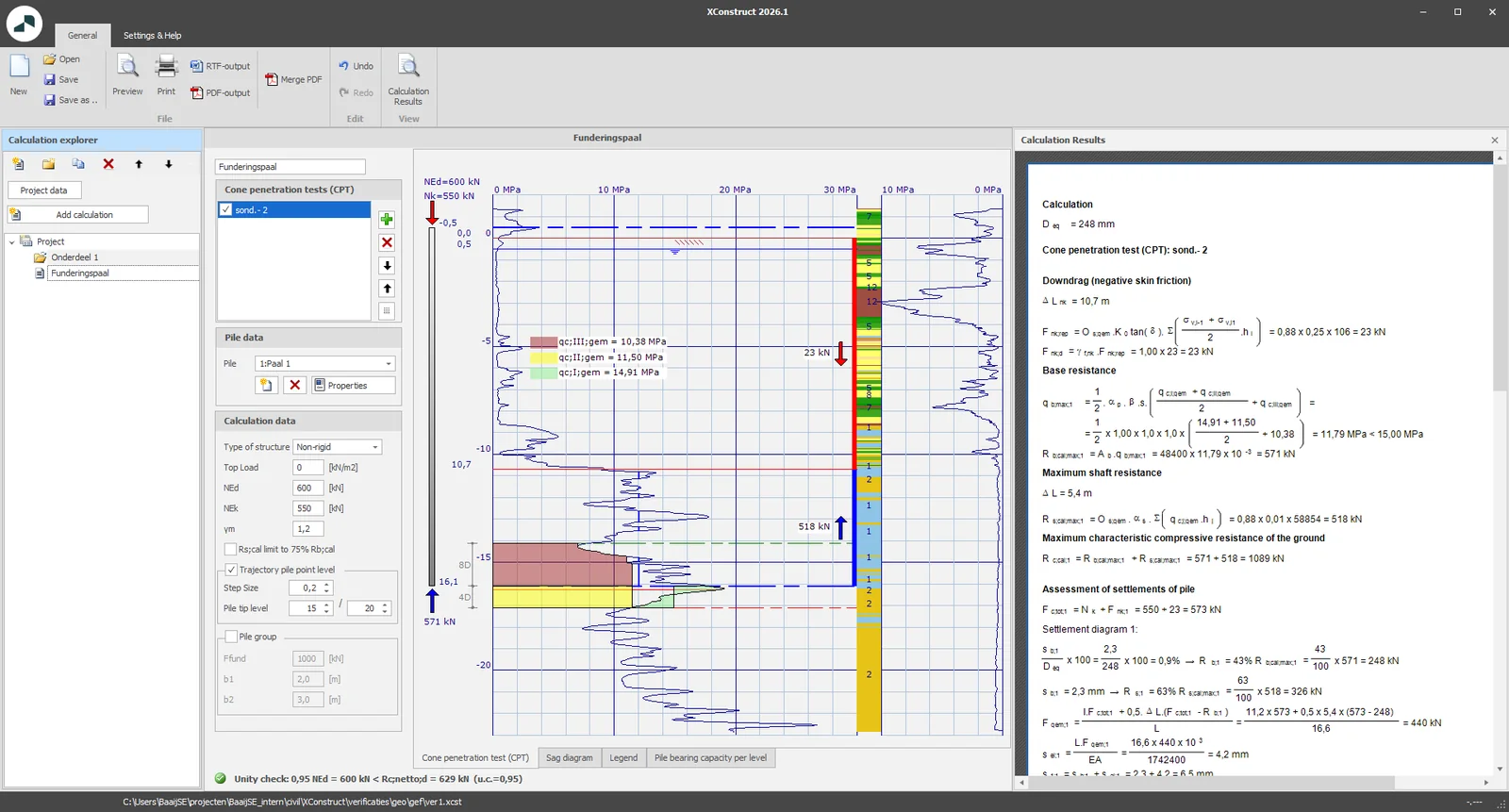Enable Rs;cal limit to 75% Rb;cal

230,549
